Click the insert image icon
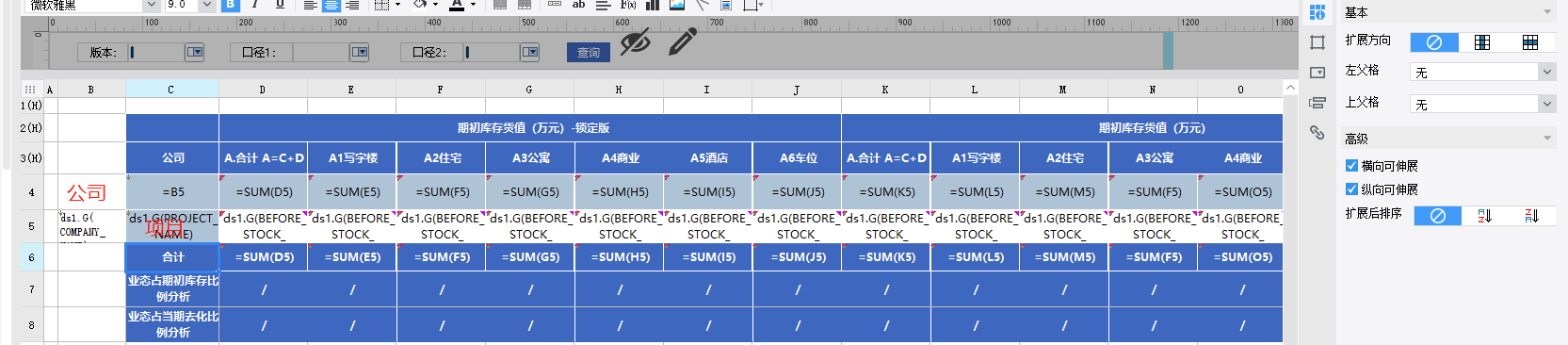 (677, 5)
